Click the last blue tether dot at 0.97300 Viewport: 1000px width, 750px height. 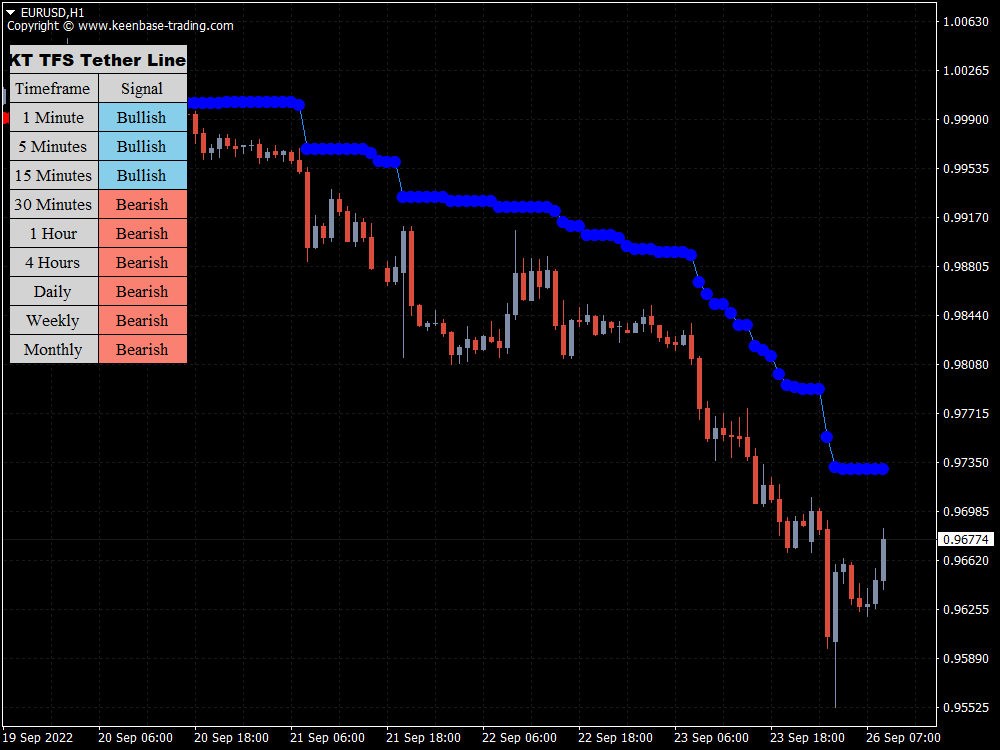point(883,469)
